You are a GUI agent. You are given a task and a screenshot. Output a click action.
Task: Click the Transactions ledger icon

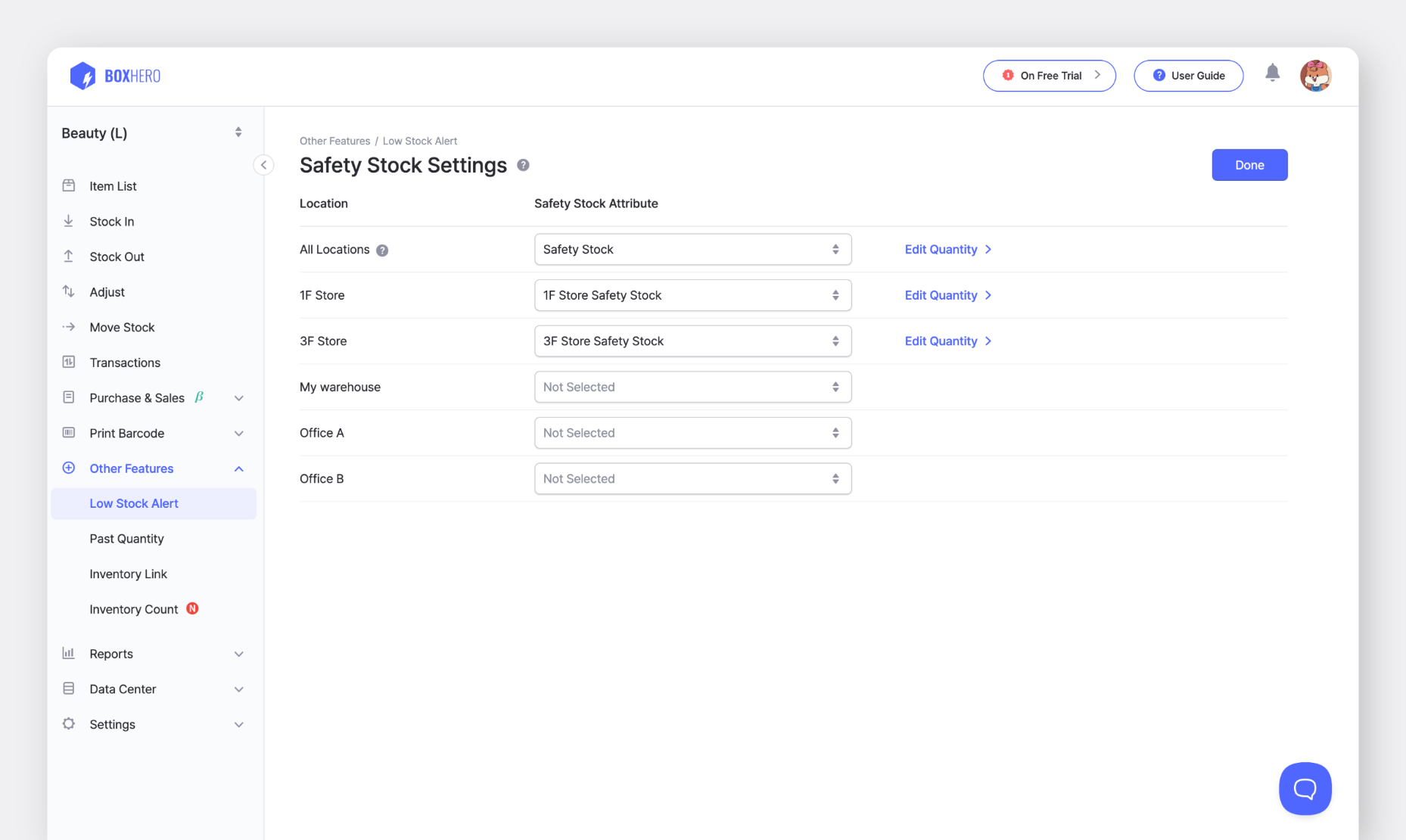(x=69, y=362)
